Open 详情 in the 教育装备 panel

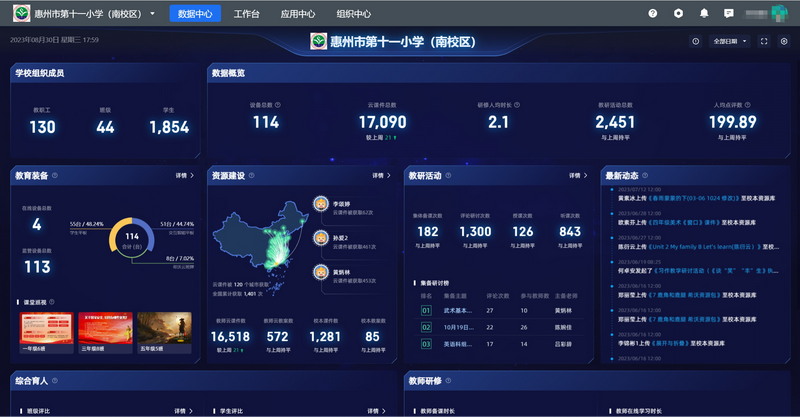(186, 176)
